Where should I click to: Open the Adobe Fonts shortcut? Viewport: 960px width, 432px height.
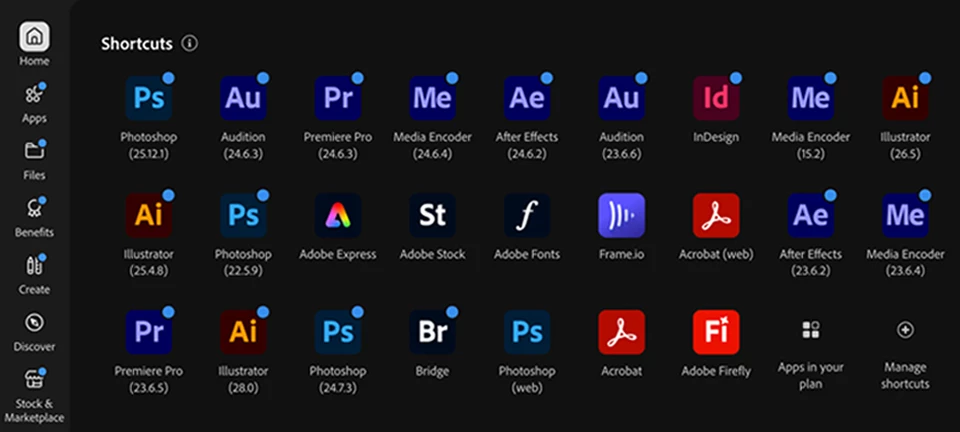tap(527, 215)
